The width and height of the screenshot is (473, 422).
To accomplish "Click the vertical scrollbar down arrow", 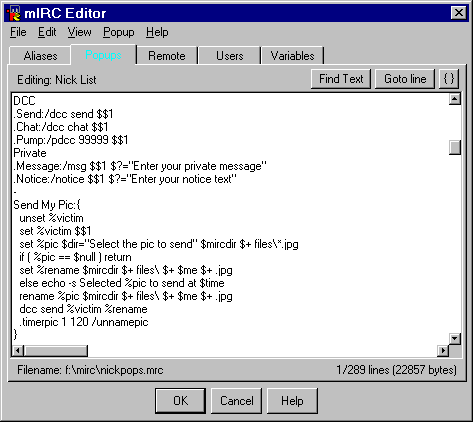I will (x=455, y=339).
